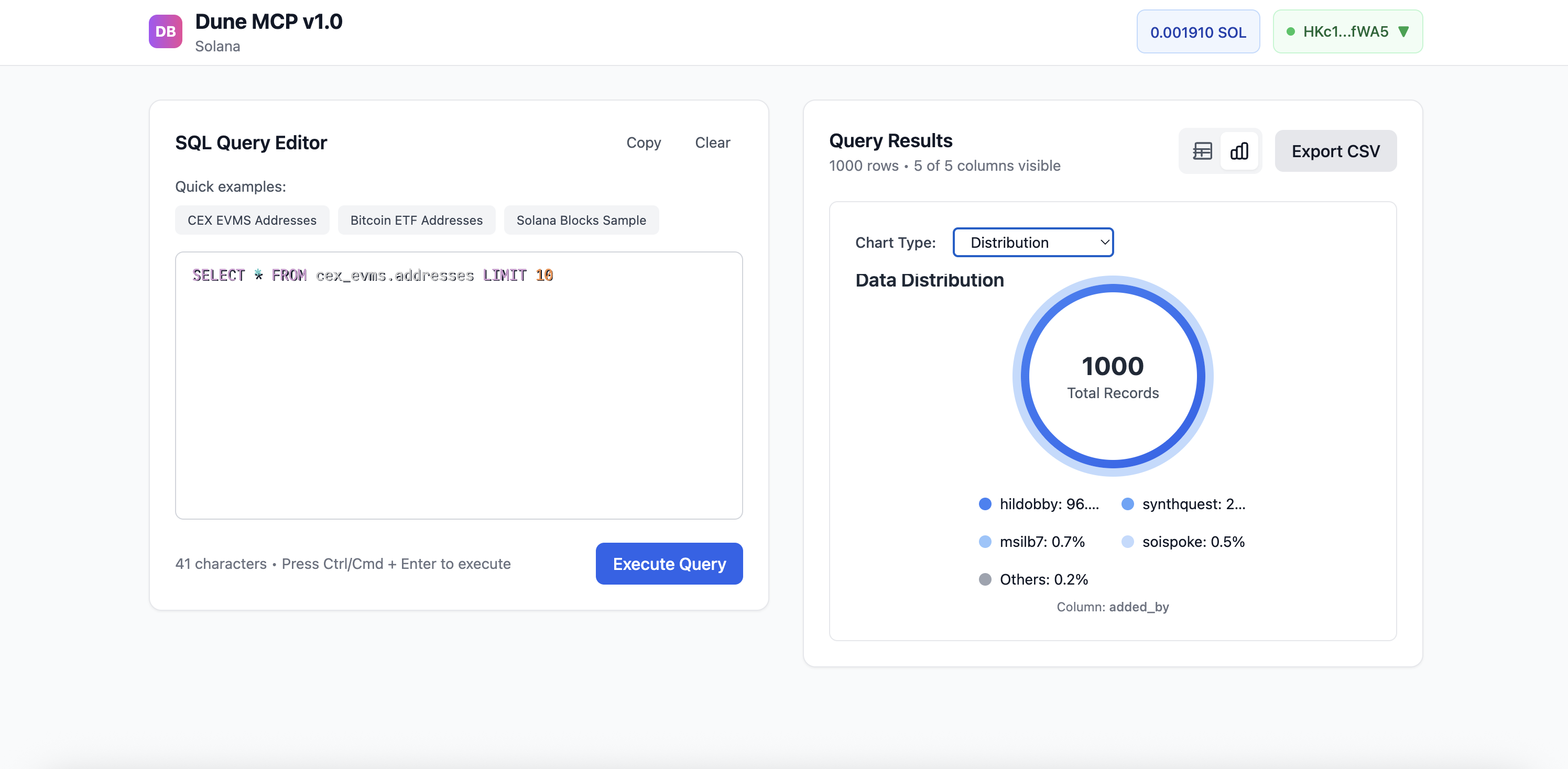The height and width of the screenshot is (769, 1568).
Task: Click the soispoke legend dot
Action: tap(1127, 542)
